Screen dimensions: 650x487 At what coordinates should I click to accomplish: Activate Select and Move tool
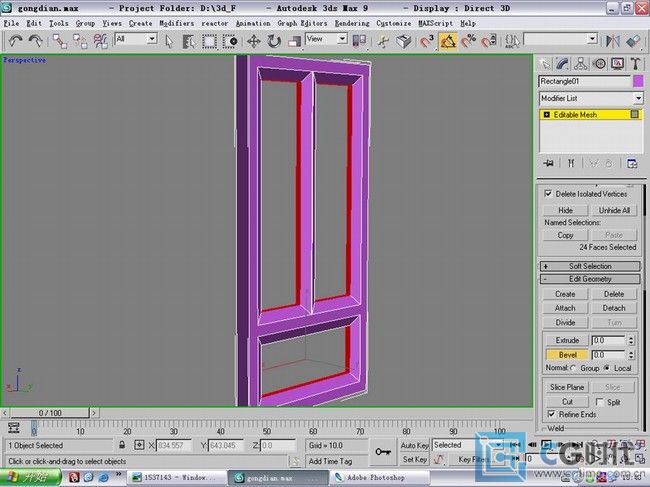click(x=254, y=41)
